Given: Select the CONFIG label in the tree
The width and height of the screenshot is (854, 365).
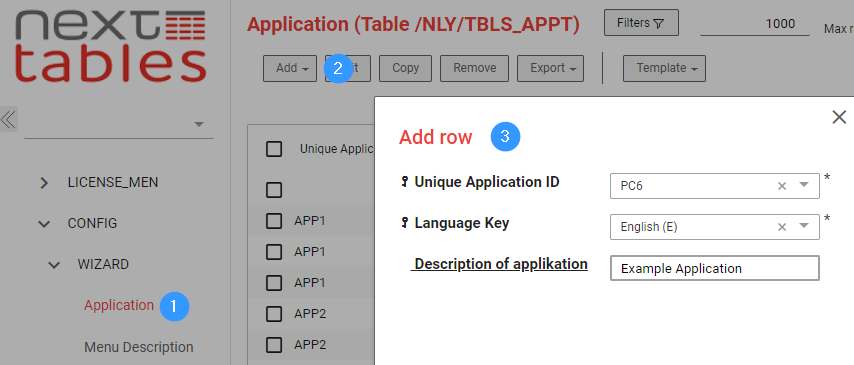Looking at the screenshot, I should tap(92, 223).
